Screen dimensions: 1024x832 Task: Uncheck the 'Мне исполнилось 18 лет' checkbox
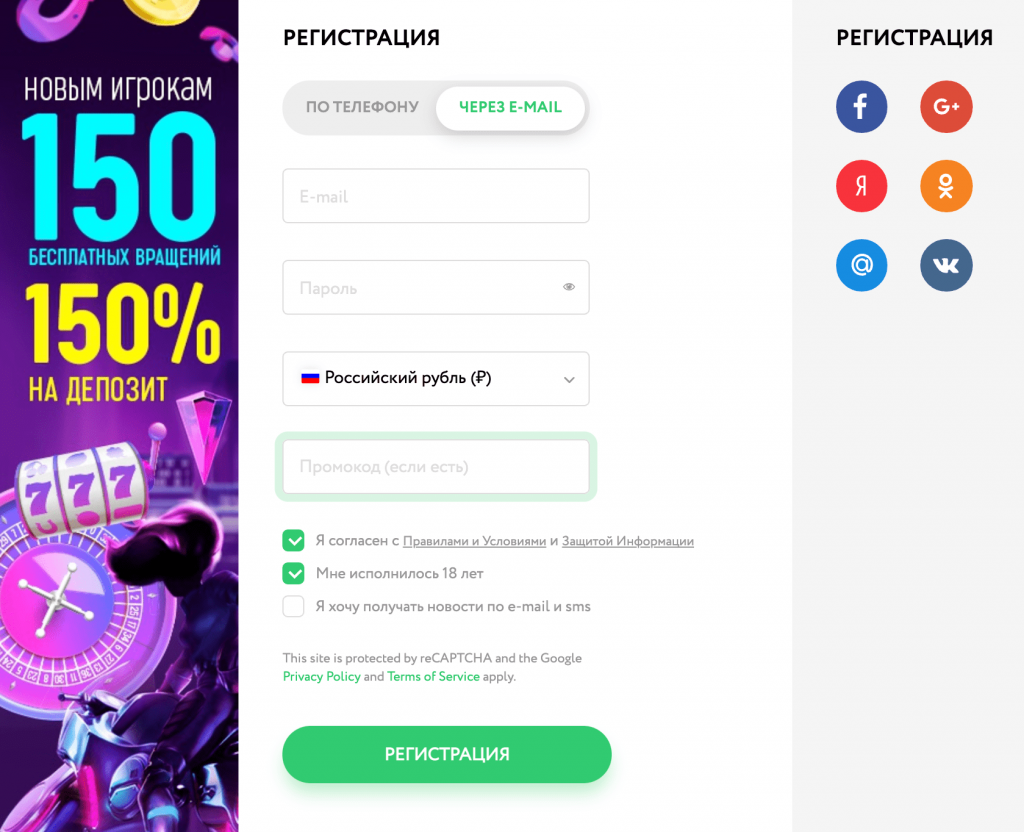[x=293, y=573]
